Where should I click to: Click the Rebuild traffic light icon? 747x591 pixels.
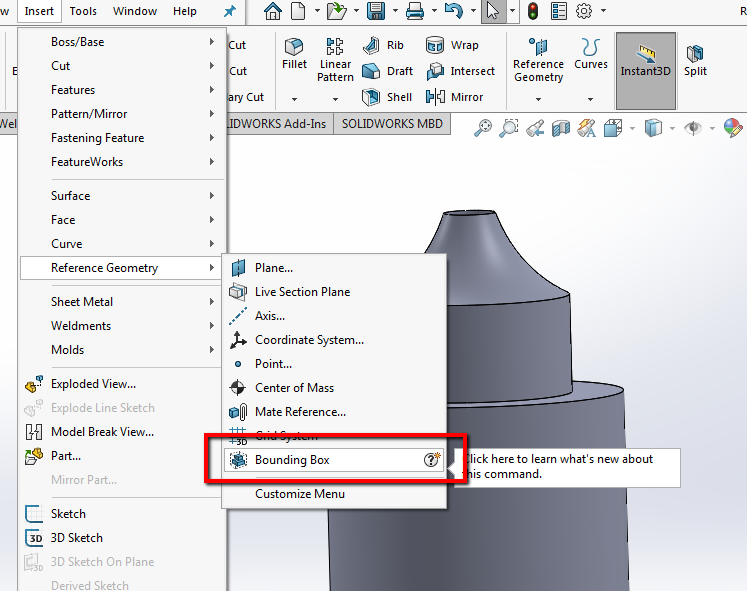pos(533,11)
